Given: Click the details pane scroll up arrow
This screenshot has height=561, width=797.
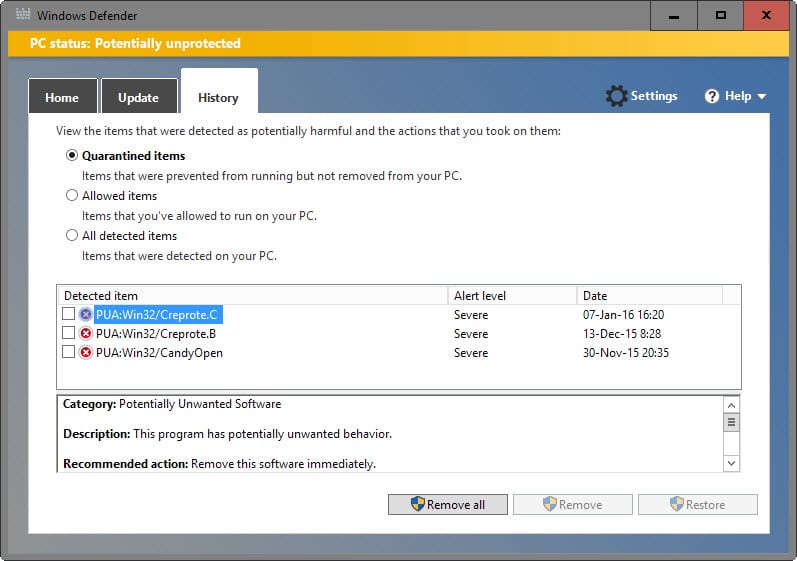Looking at the screenshot, I should point(731,405).
